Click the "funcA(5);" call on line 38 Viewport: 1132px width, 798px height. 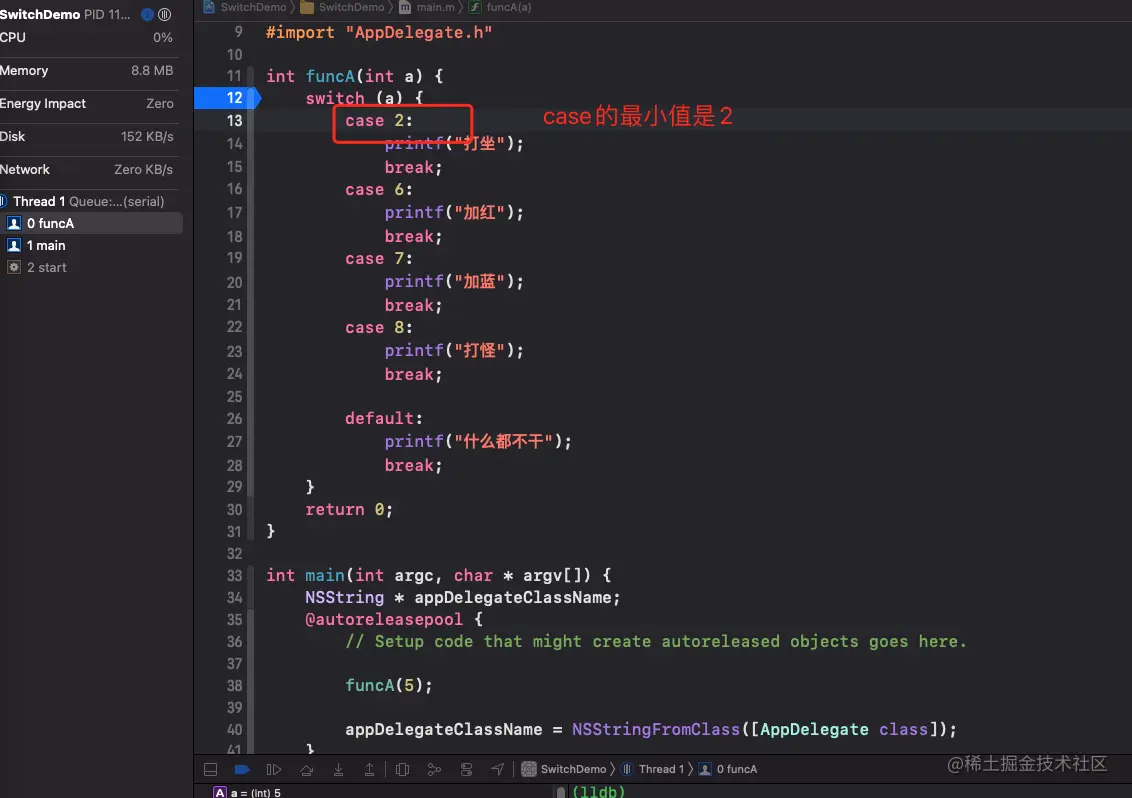click(x=388, y=685)
